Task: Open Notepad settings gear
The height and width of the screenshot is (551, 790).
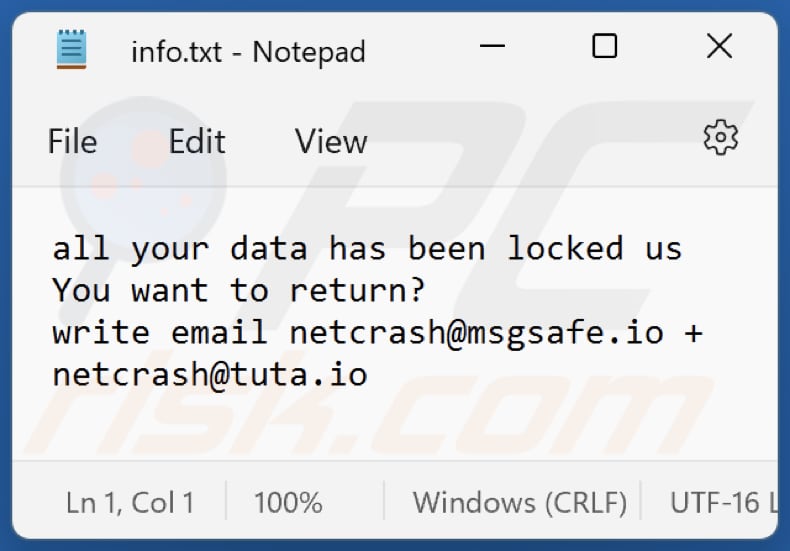Action: 720,138
